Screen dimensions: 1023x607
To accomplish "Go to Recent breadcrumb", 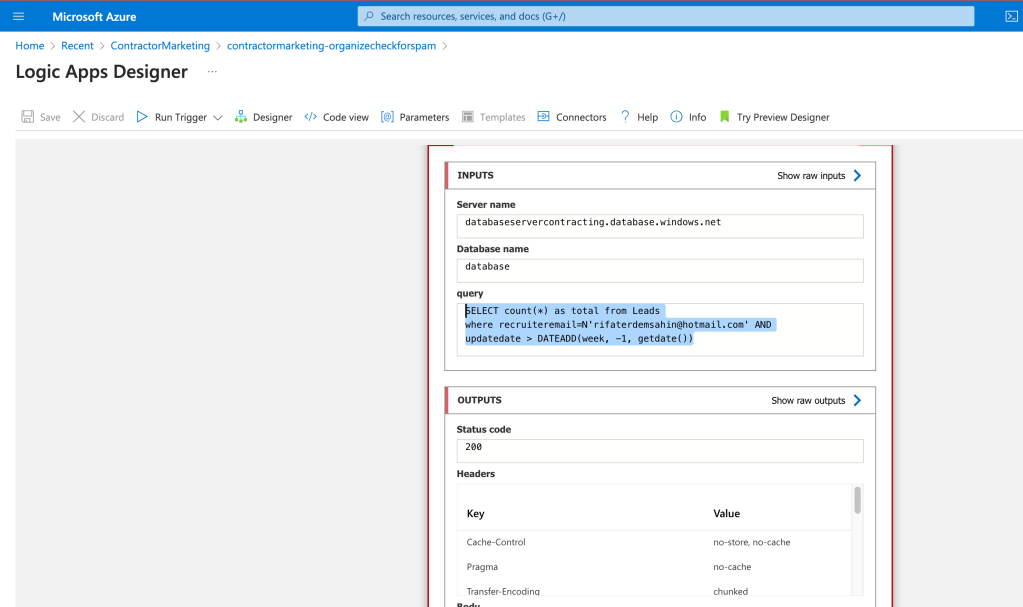I will 77,46.
